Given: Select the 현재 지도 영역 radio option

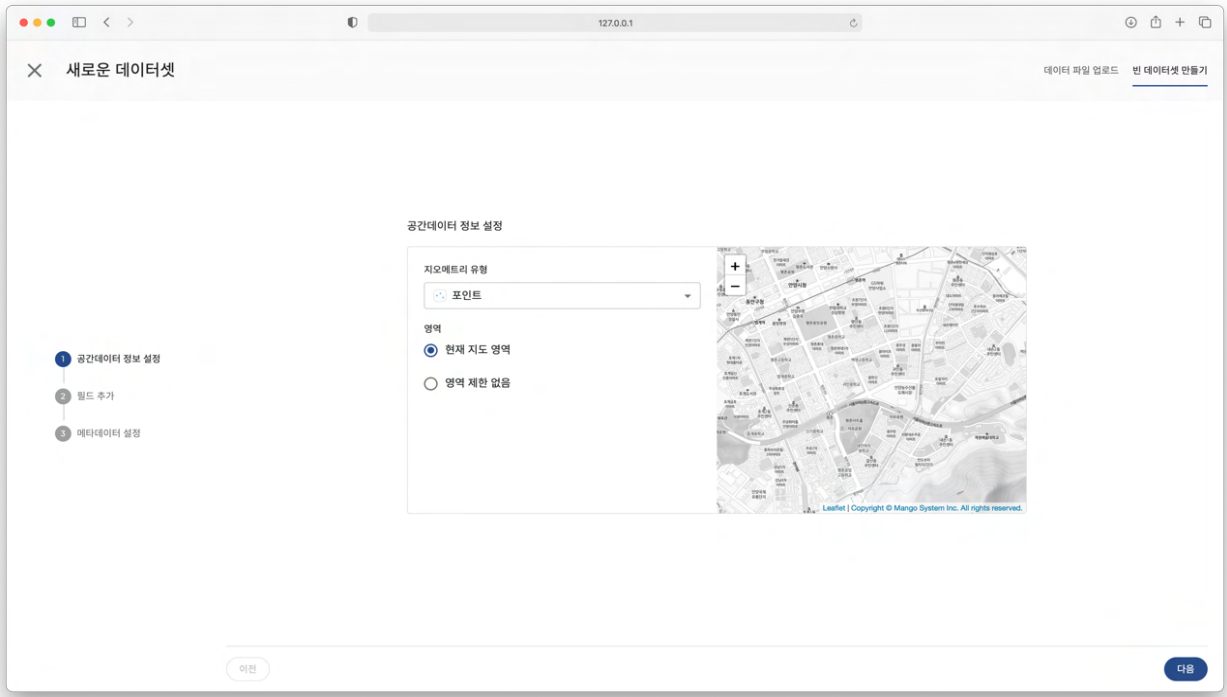Looking at the screenshot, I should (x=431, y=350).
